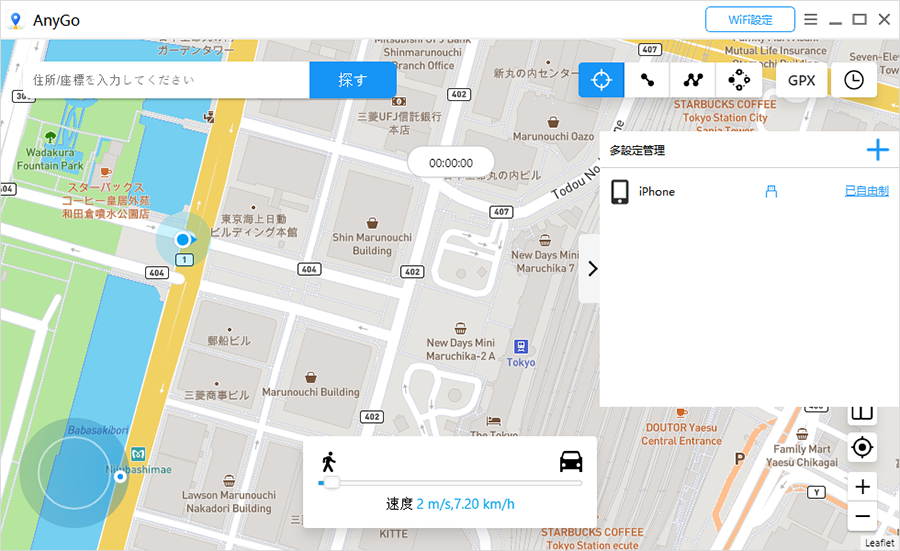Click the 已自由制 link for iPhone
This screenshot has height=551, width=900.
tap(866, 191)
